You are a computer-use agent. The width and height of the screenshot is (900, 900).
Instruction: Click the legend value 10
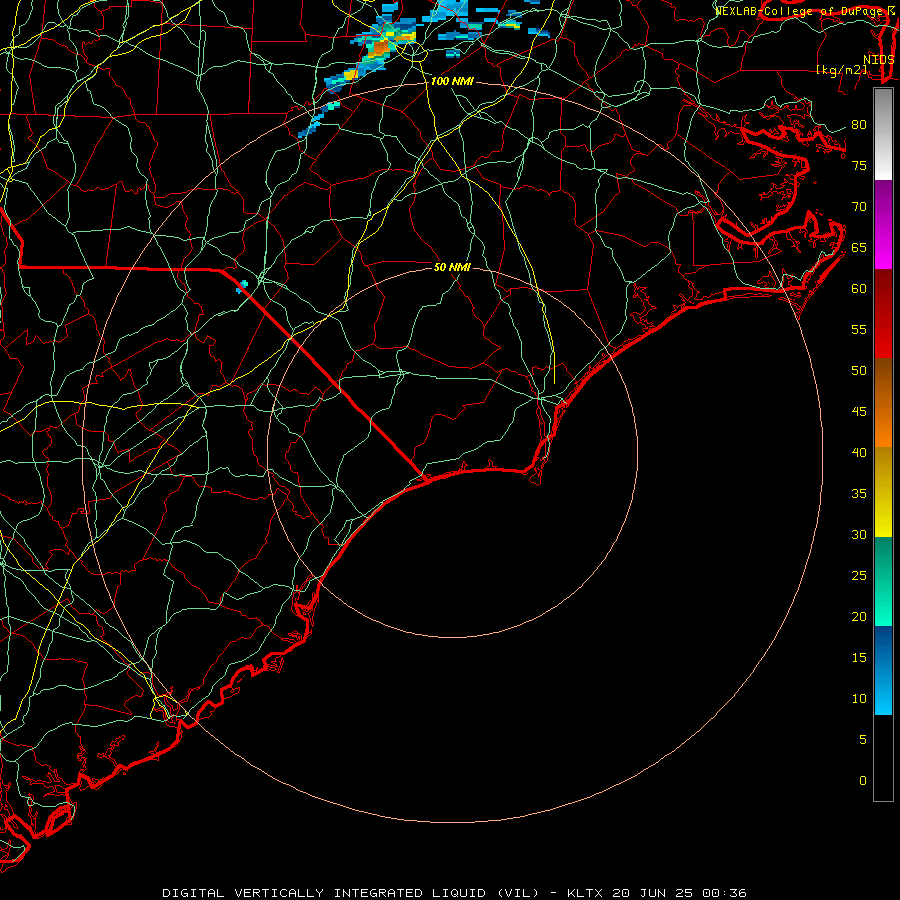859,699
